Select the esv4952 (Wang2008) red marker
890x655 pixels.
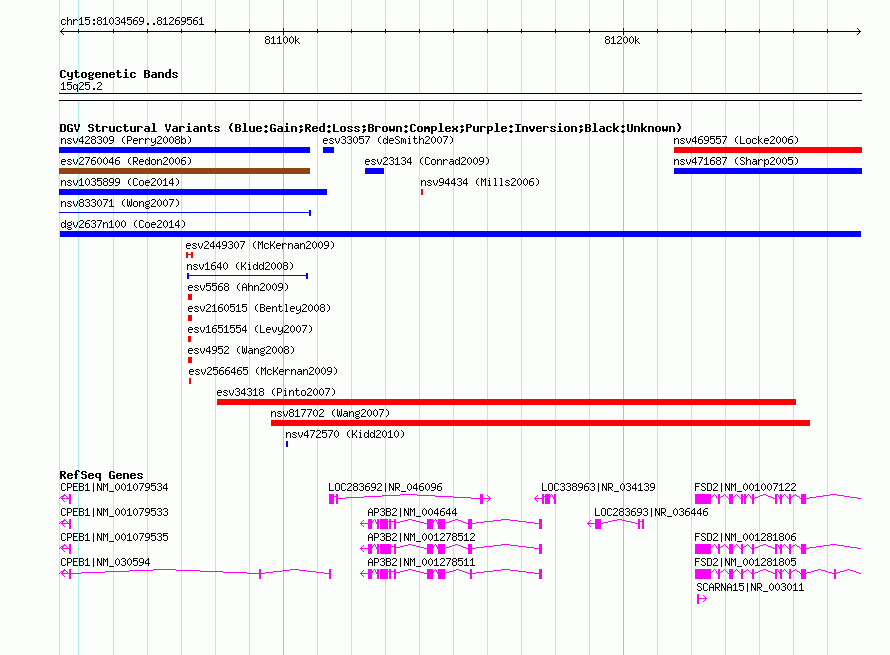point(190,360)
